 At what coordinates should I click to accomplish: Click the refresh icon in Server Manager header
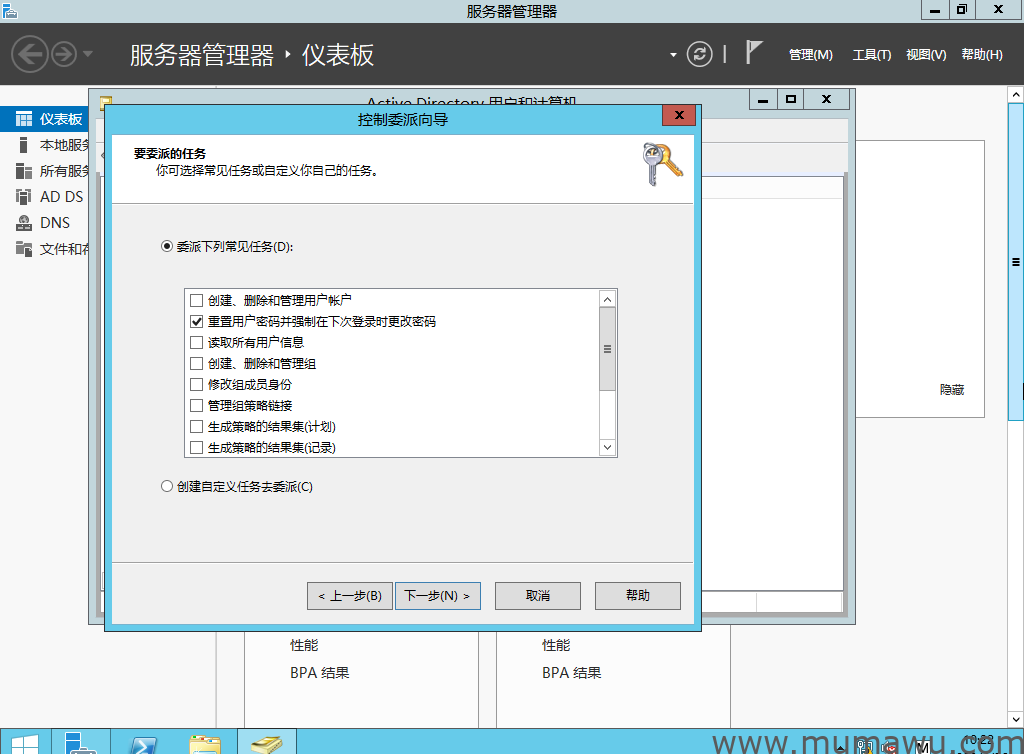tap(700, 54)
